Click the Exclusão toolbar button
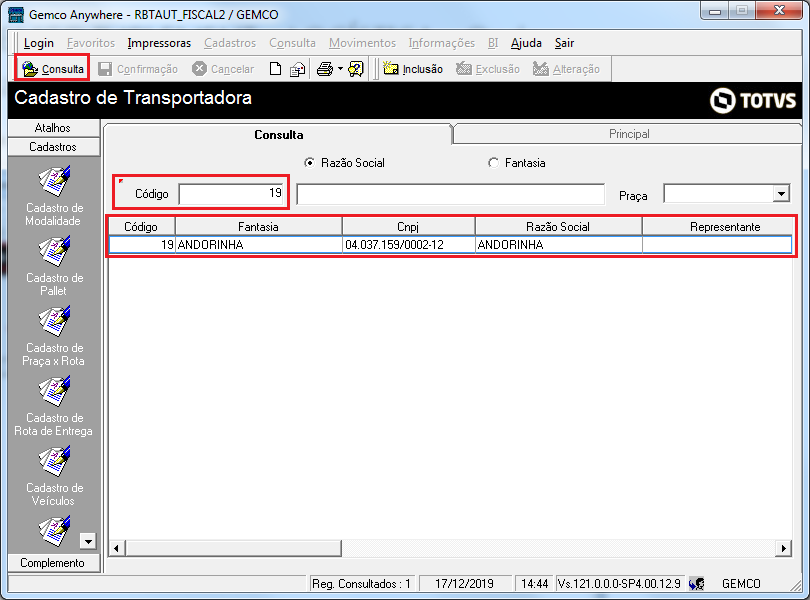Screen dimensions: 810x600 (488, 69)
